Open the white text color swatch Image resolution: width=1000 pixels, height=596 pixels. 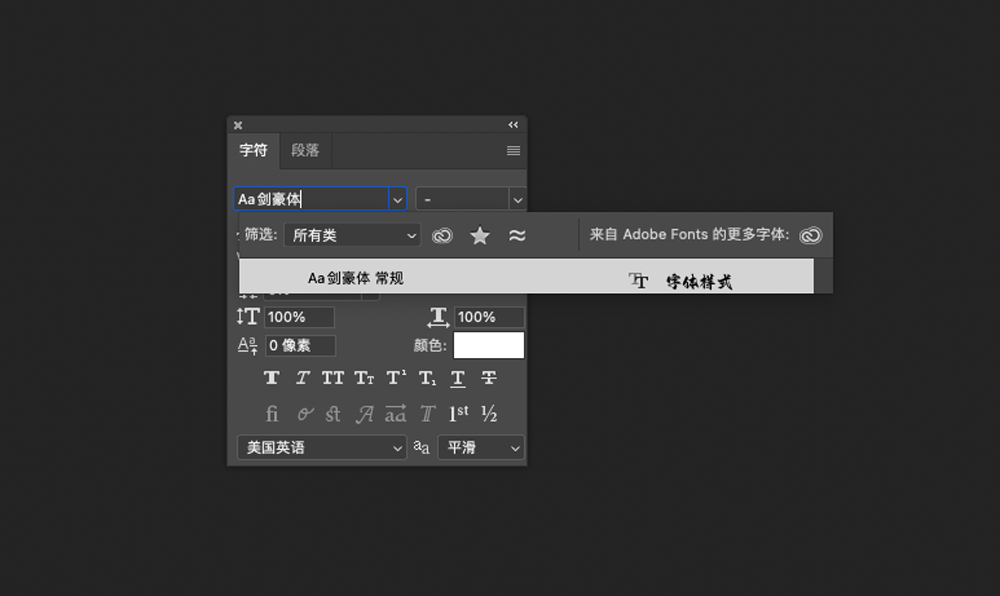[x=489, y=345]
